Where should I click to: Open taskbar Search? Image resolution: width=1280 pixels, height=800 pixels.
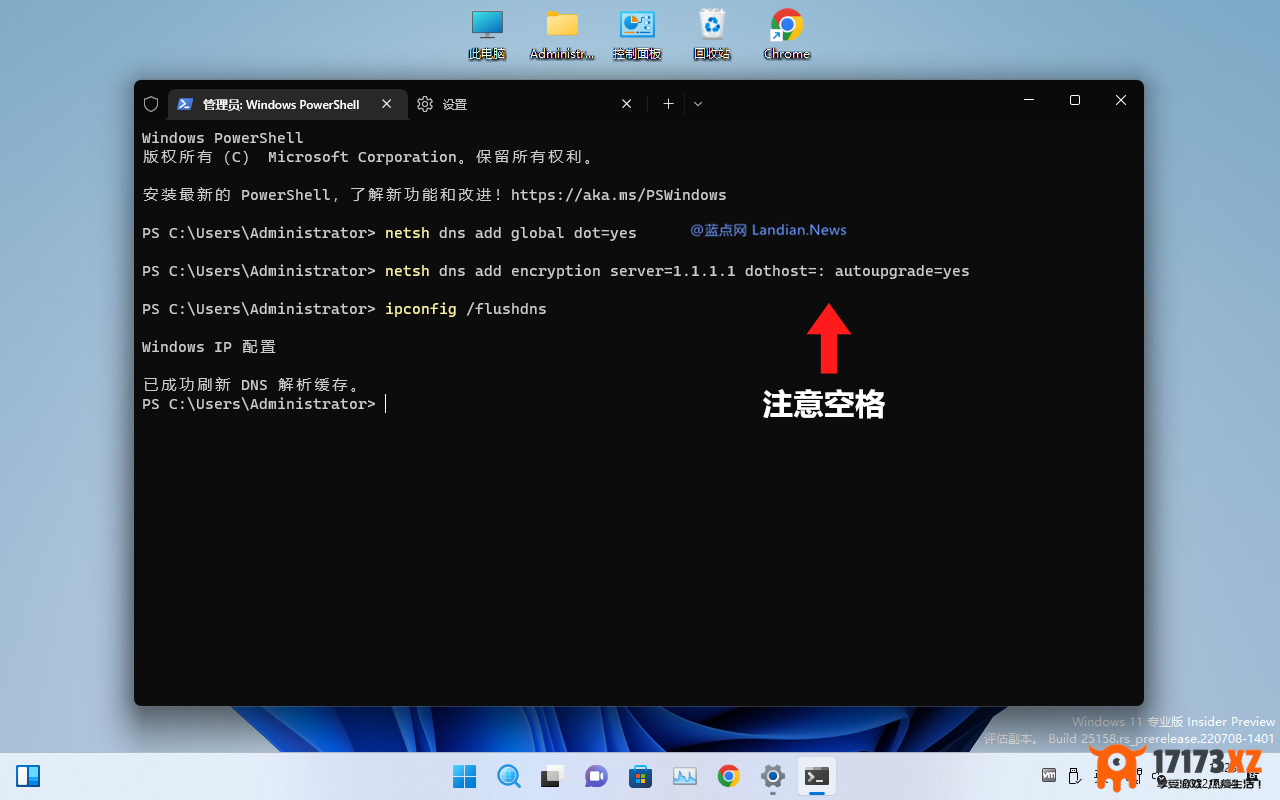509,776
